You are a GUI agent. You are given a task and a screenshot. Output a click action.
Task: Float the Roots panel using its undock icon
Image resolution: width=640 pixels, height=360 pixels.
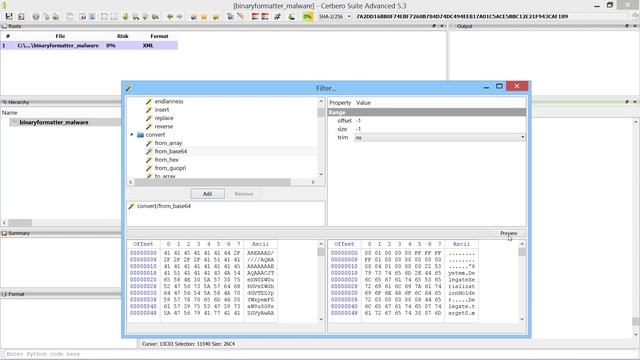pos(434,26)
